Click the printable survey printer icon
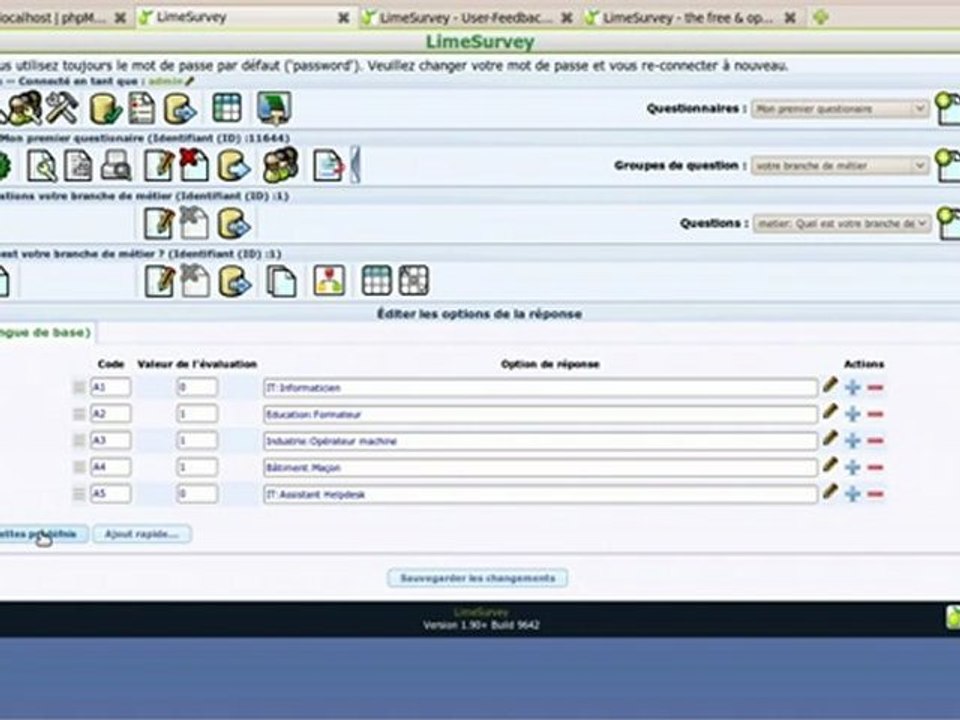This screenshot has height=720, width=960. pyautogui.click(x=116, y=165)
